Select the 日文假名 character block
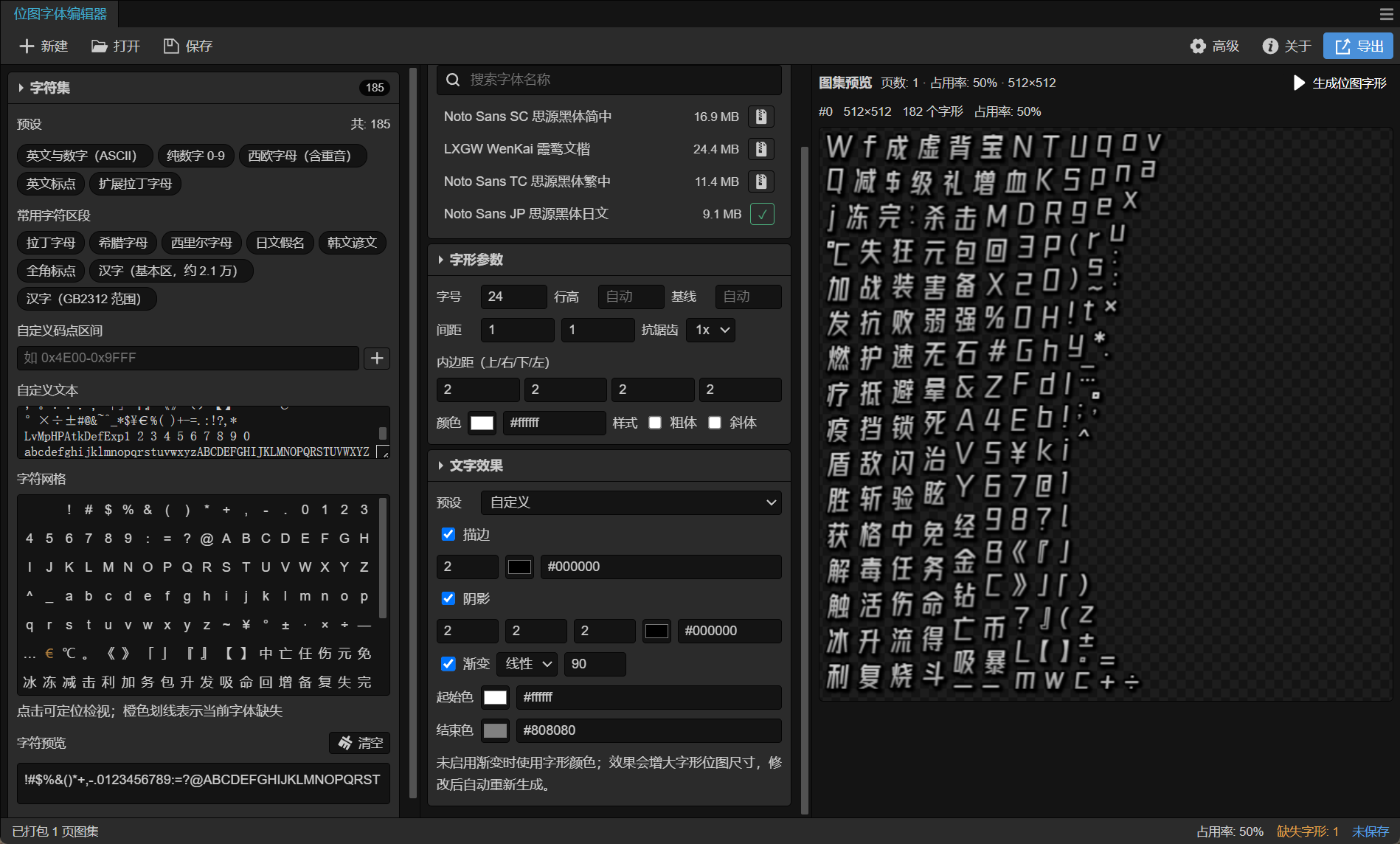The image size is (1400, 844). pos(280,243)
